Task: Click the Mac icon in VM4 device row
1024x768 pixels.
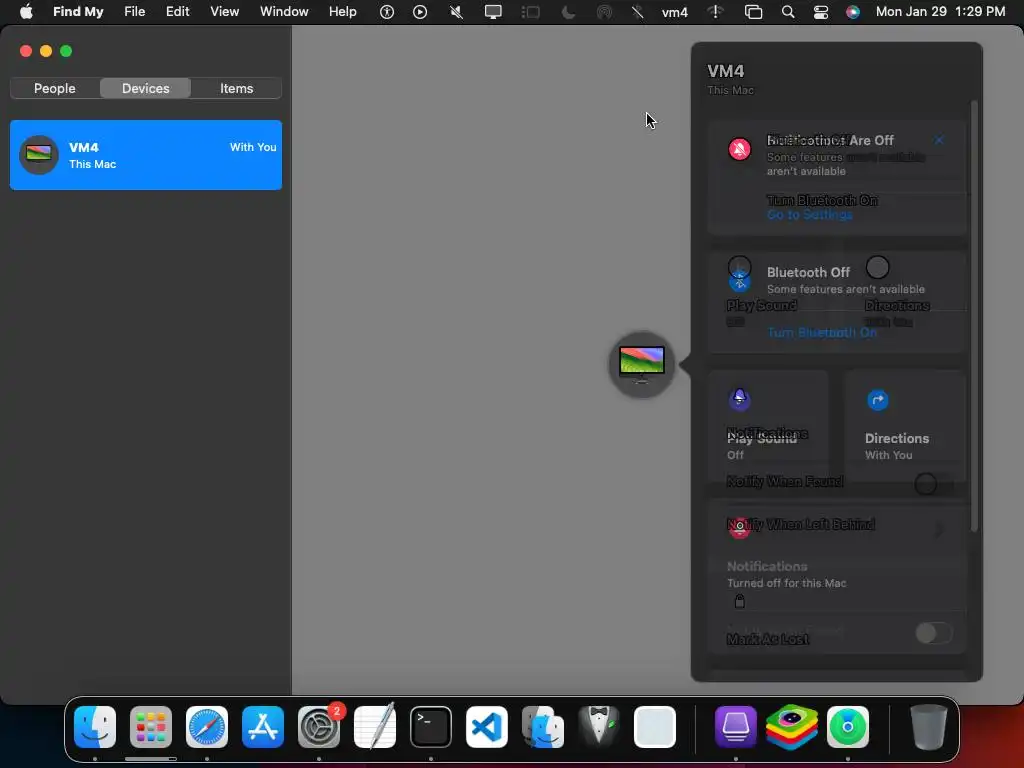Action: [39, 155]
